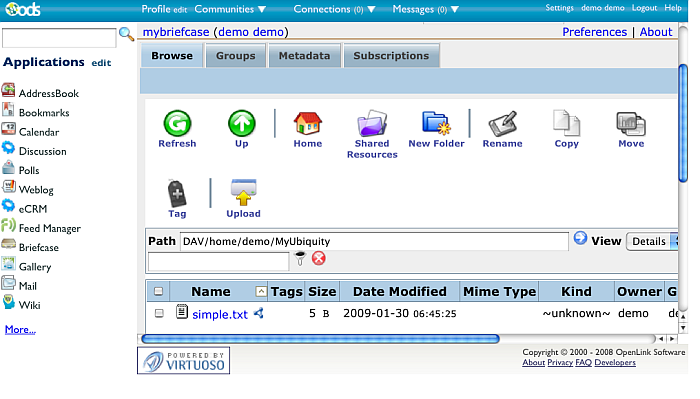This screenshot has width=700, height=399.
Task: Click the ODS logo
Action: pyautogui.click(x=22, y=8)
